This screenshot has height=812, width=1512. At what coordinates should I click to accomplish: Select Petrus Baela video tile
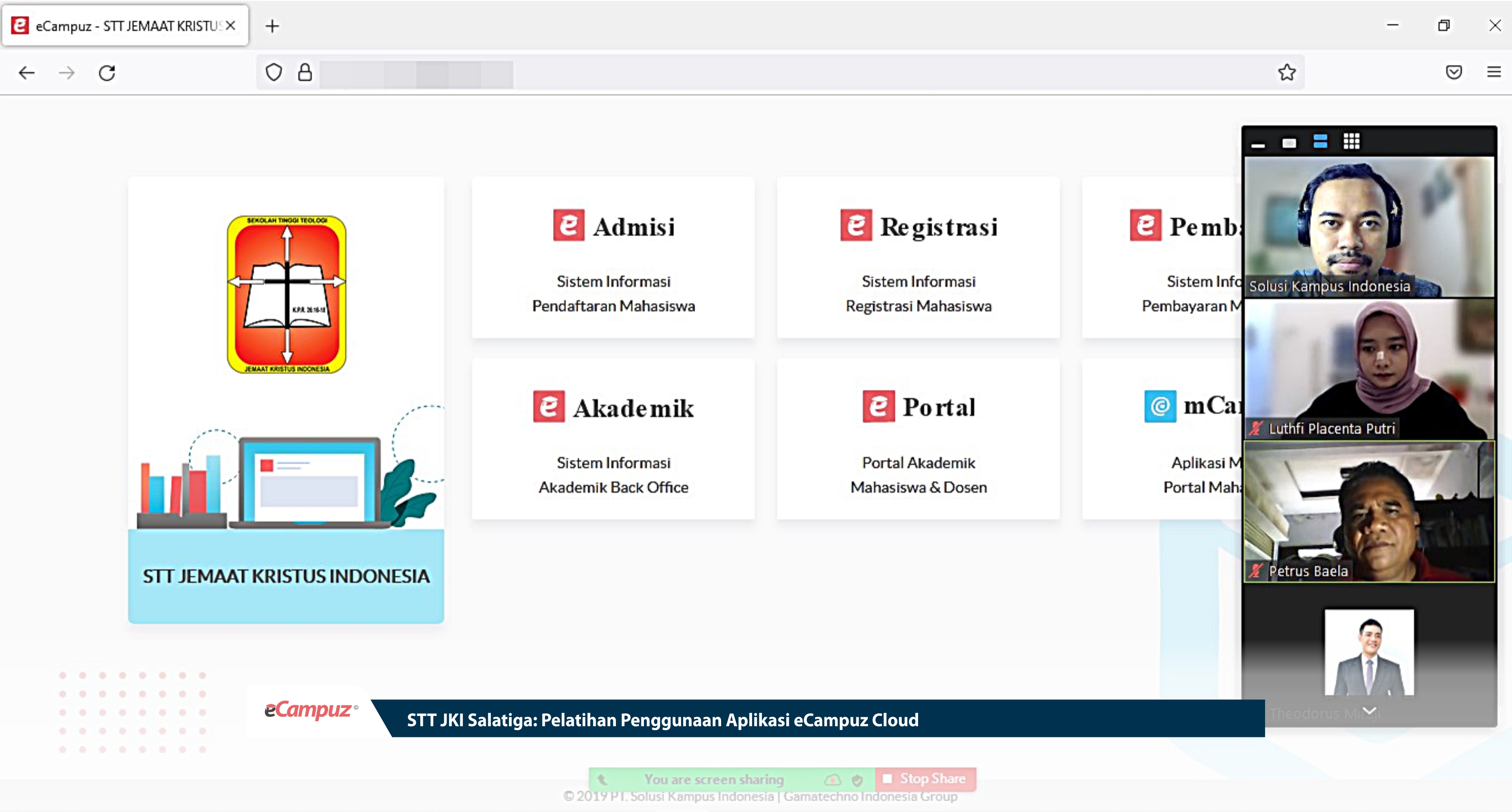(1369, 512)
